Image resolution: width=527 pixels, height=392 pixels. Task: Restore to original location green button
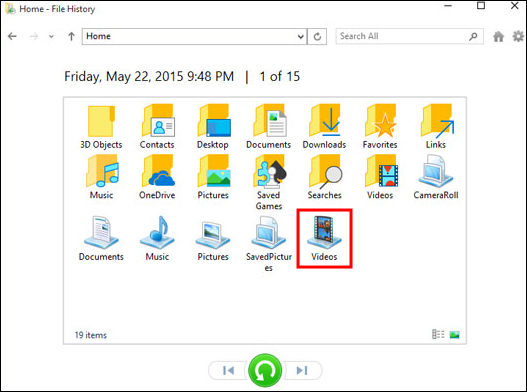click(265, 370)
